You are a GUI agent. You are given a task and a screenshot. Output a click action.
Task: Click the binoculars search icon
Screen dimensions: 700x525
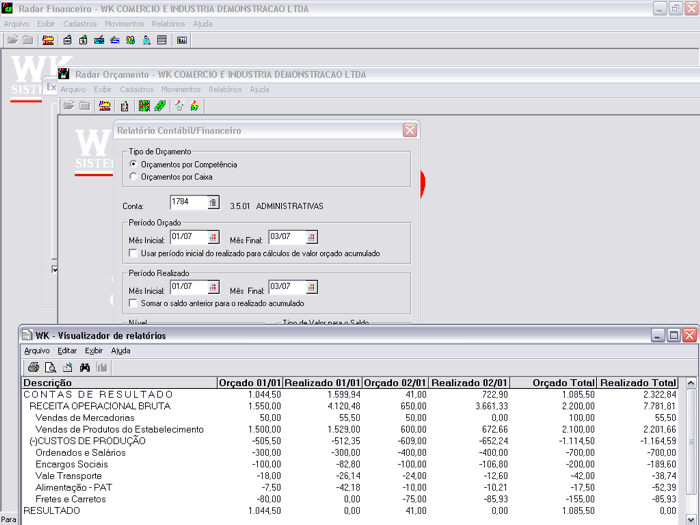tap(85, 367)
